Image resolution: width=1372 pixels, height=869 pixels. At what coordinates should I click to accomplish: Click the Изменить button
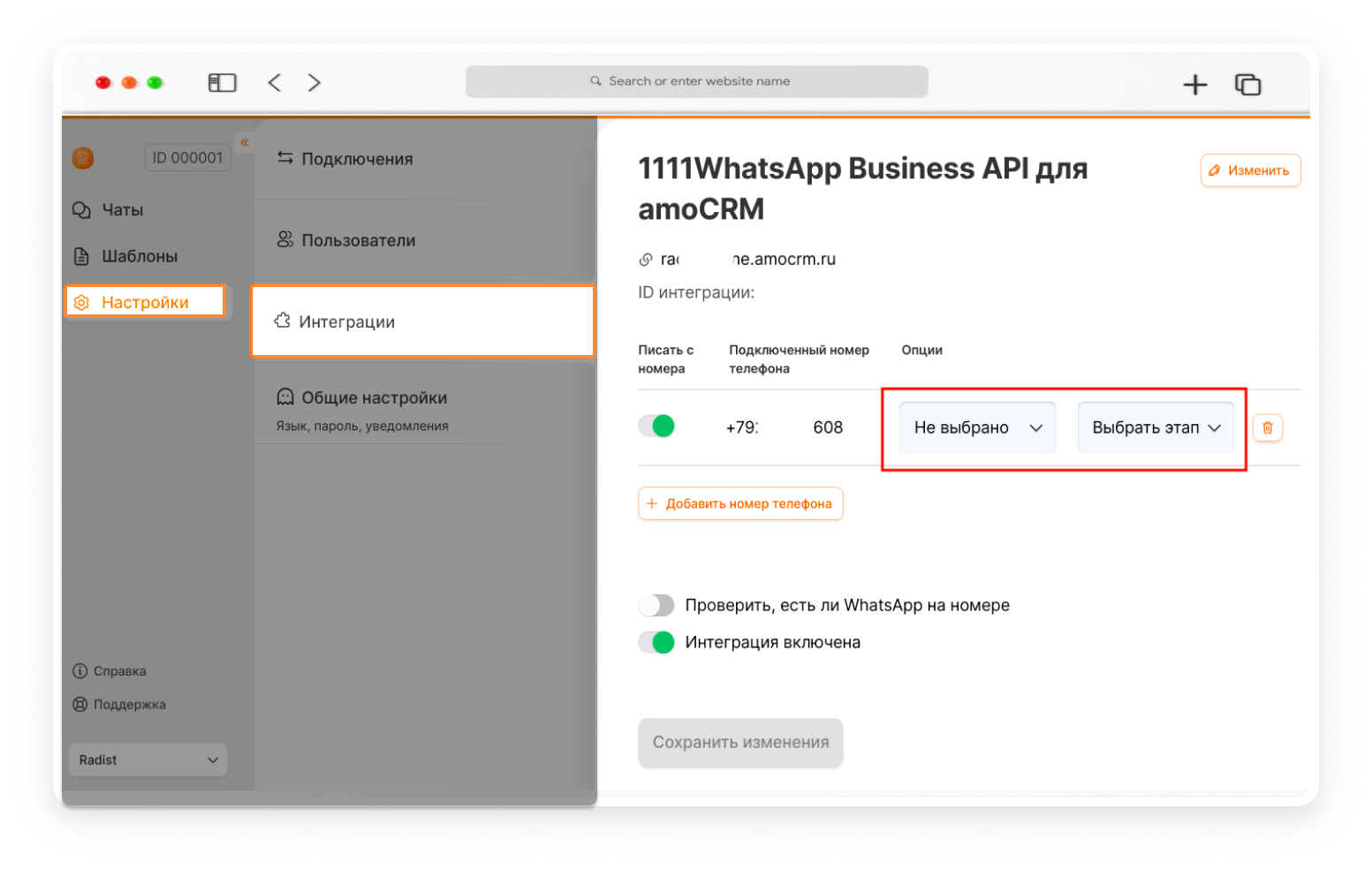[x=1250, y=170]
